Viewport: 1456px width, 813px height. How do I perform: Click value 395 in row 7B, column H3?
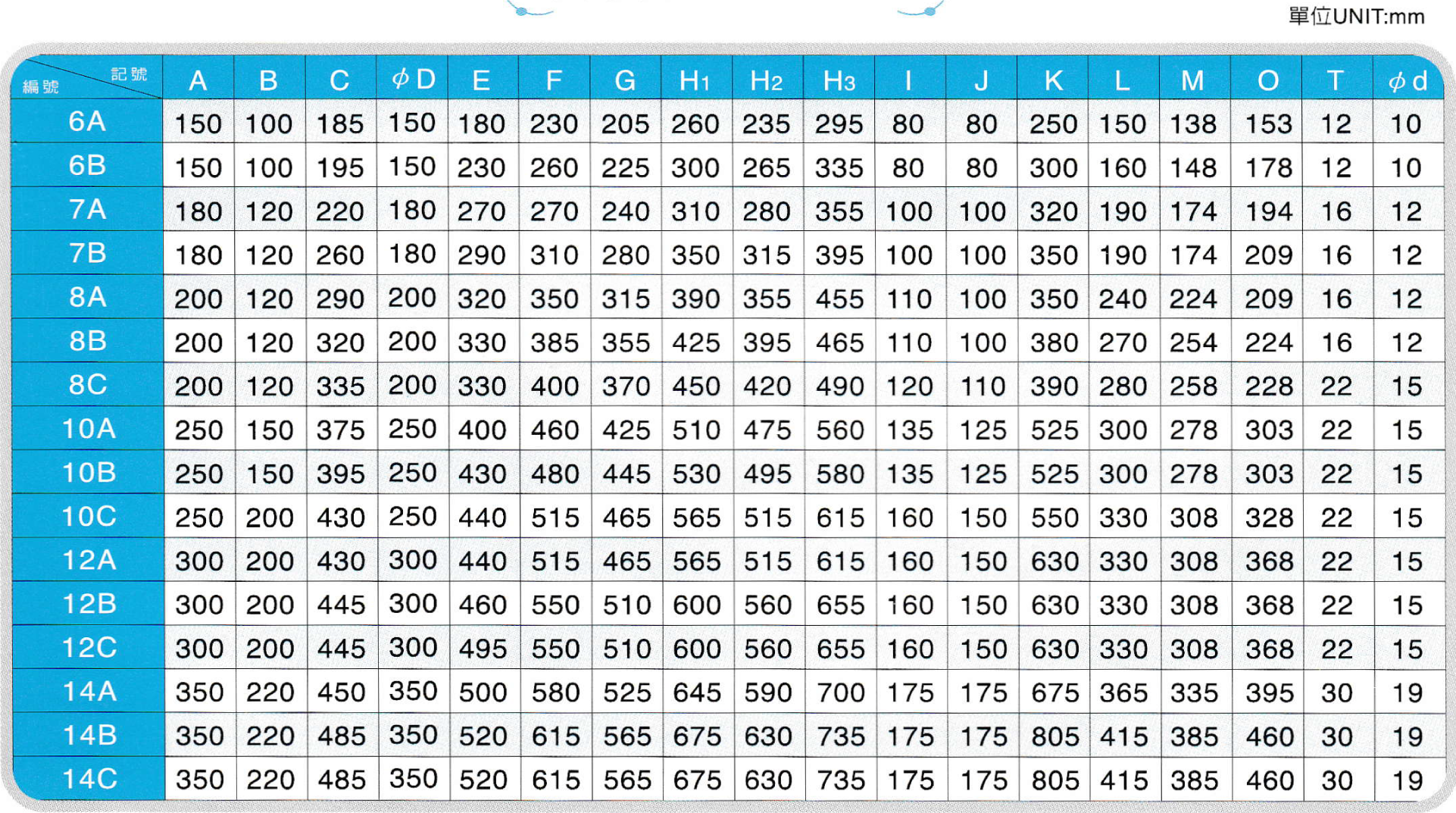tap(839, 255)
